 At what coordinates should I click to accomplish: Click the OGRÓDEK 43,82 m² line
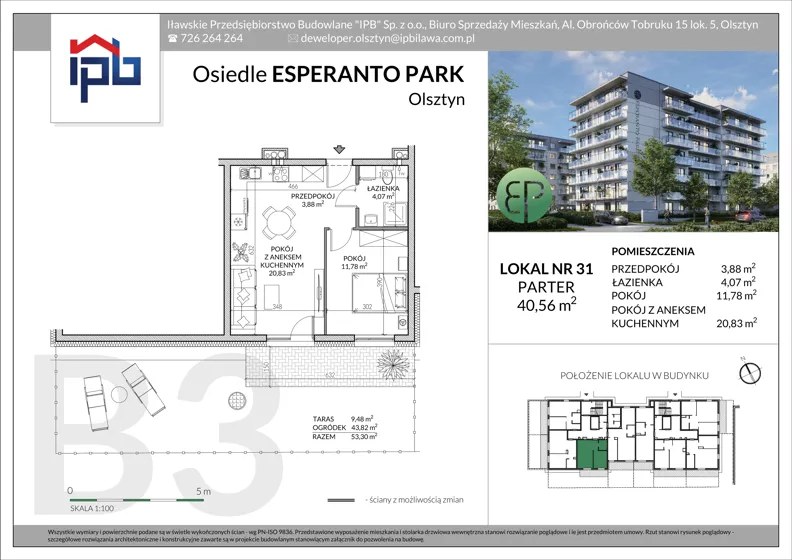[x=344, y=427]
